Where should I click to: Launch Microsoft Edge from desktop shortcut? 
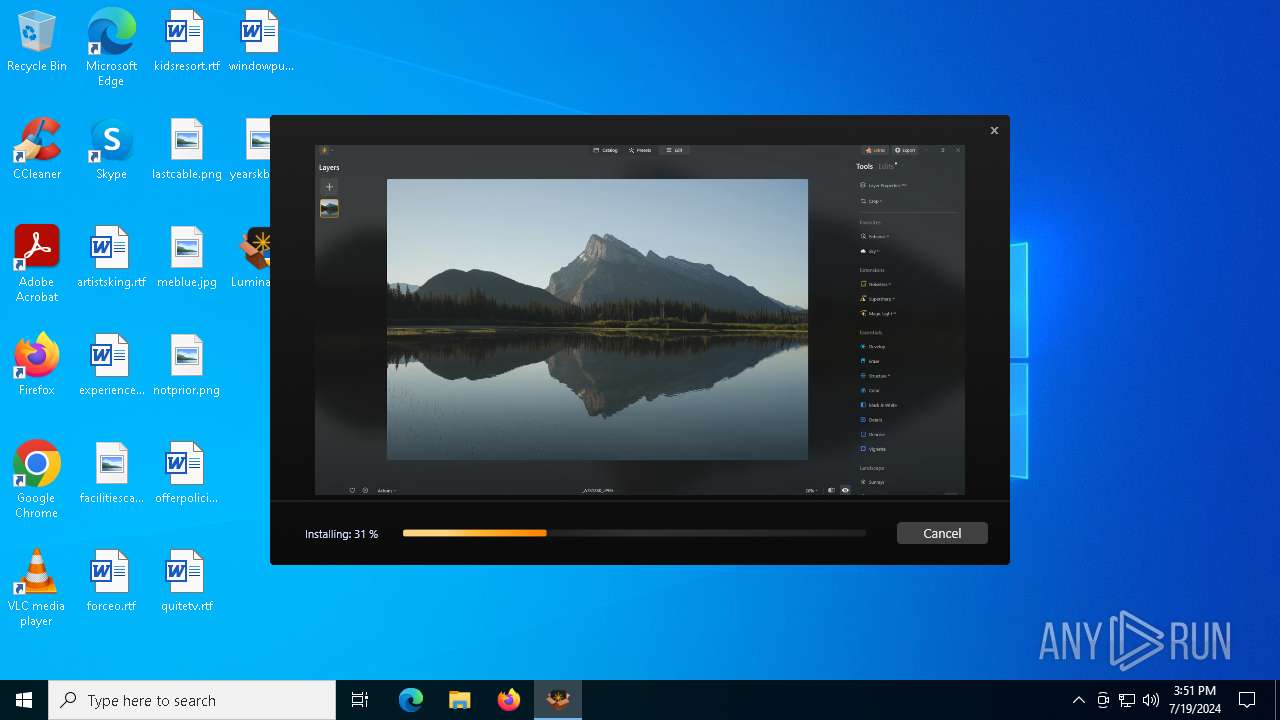pos(111,47)
